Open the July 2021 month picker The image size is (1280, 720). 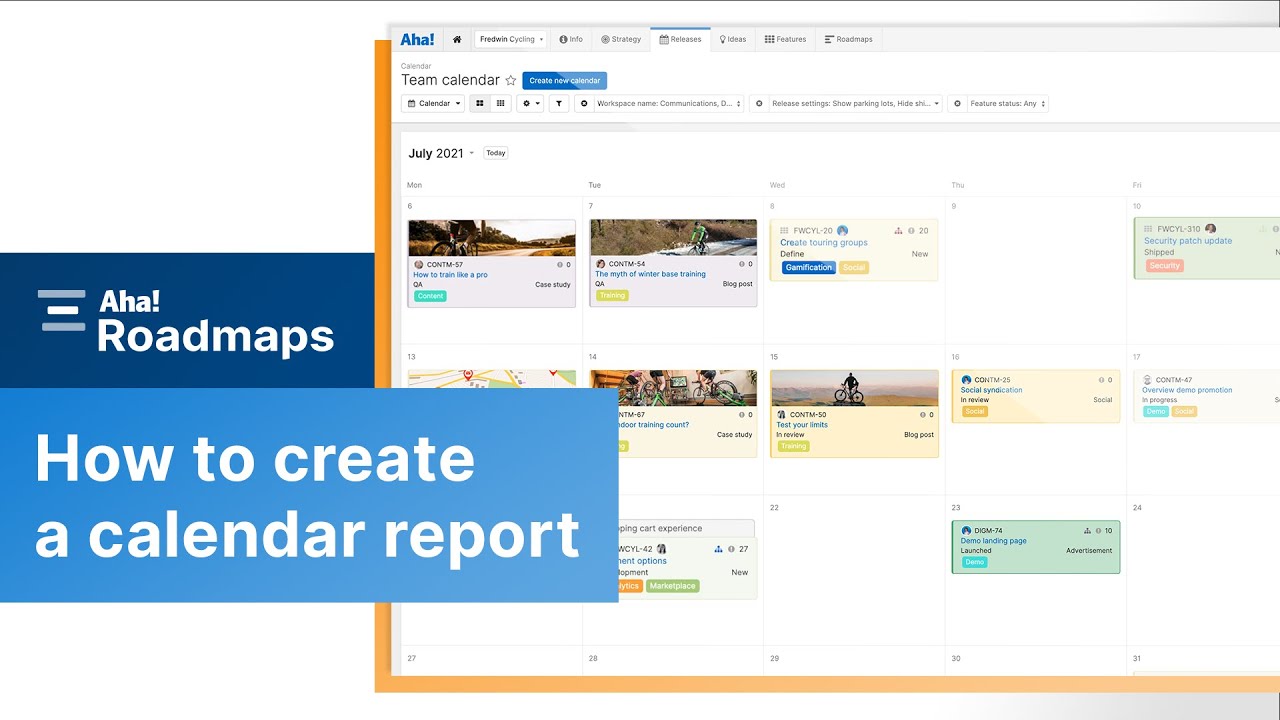[x=441, y=153]
